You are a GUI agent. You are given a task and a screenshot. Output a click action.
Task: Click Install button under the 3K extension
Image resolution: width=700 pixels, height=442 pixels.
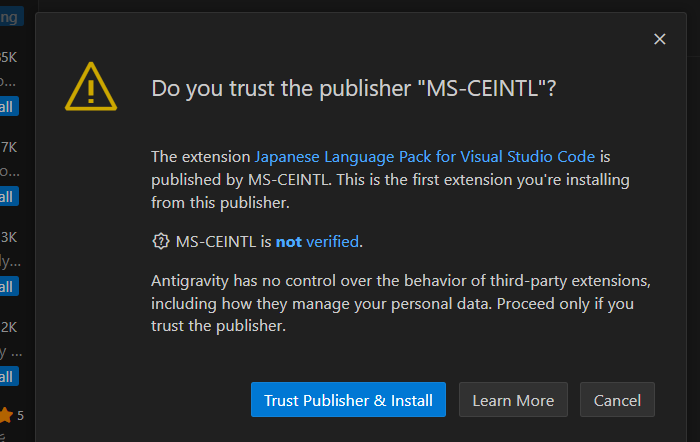[x=8, y=286]
